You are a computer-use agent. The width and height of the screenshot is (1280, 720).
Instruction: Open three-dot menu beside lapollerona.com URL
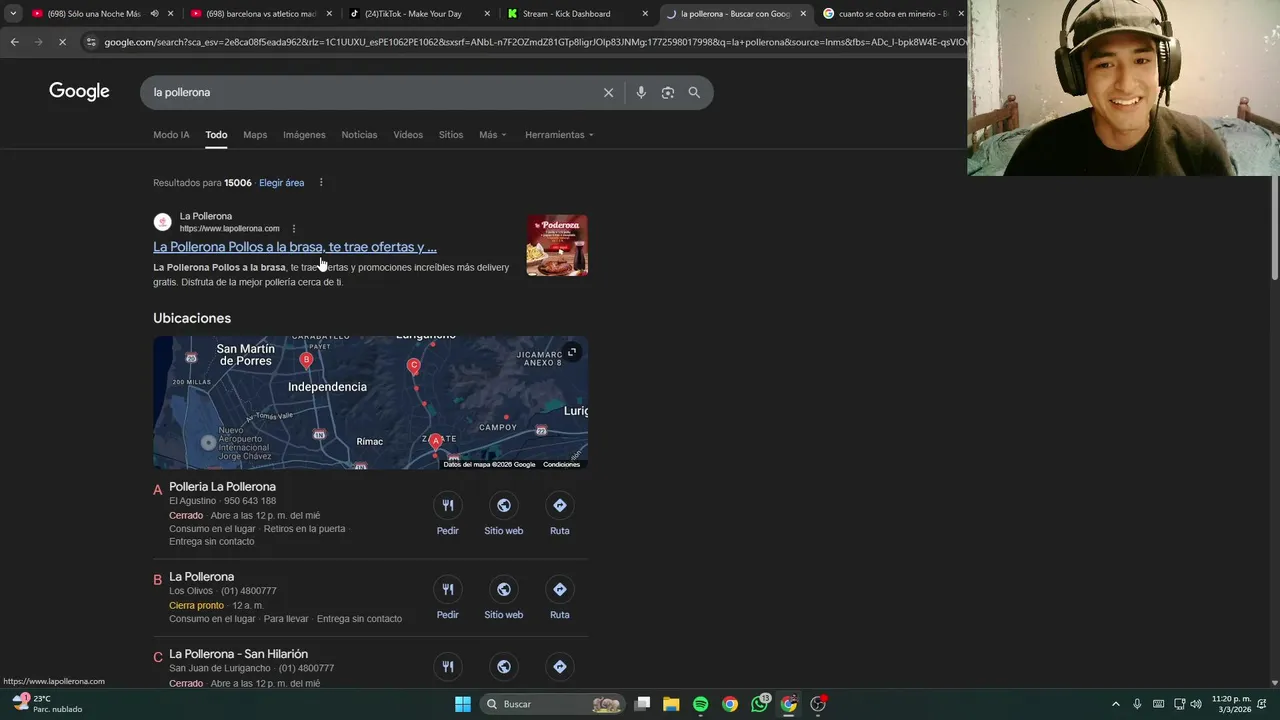pos(293,228)
